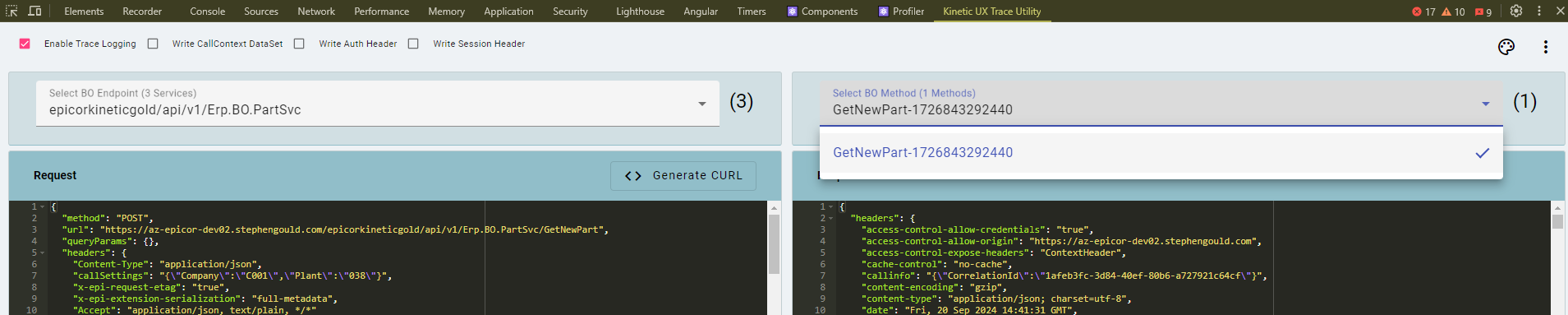Collapse the headers node on line 5
The height and width of the screenshot is (315, 1568).
pyautogui.click(x=43, y=252)
